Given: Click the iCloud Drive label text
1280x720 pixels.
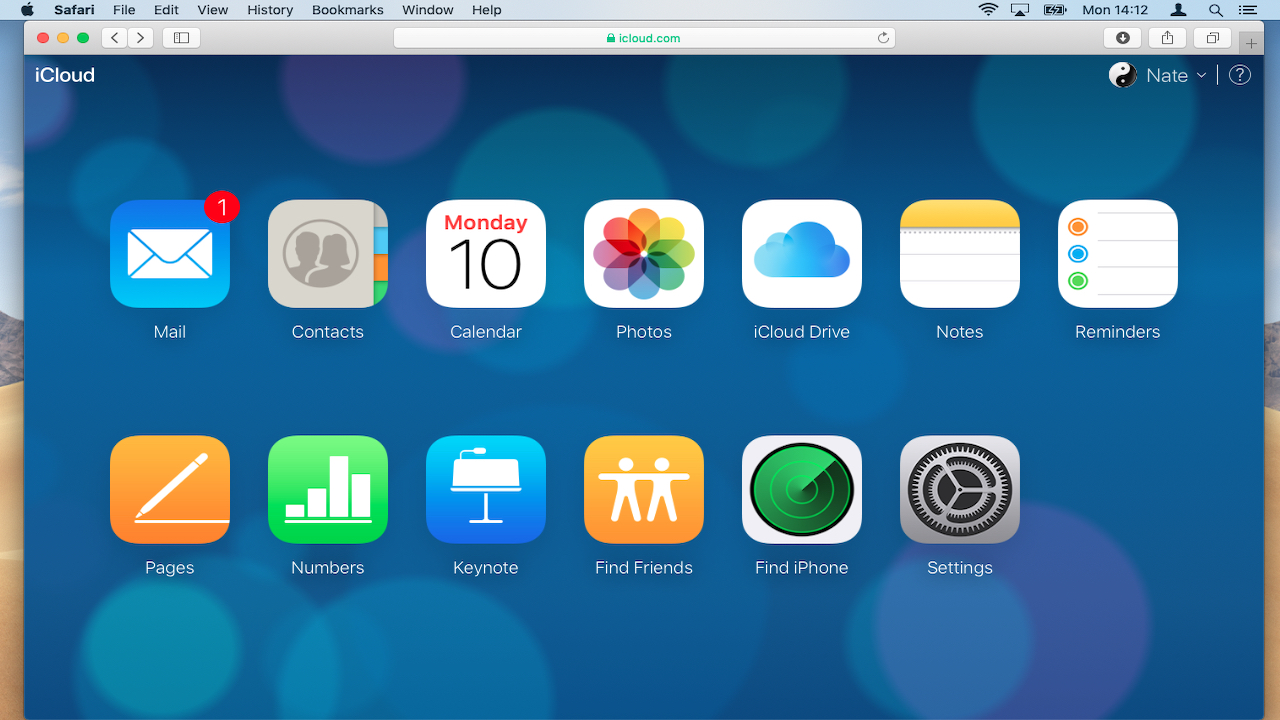Looking at the screenshot, I should pyautogui.click(x=802, y=332).
